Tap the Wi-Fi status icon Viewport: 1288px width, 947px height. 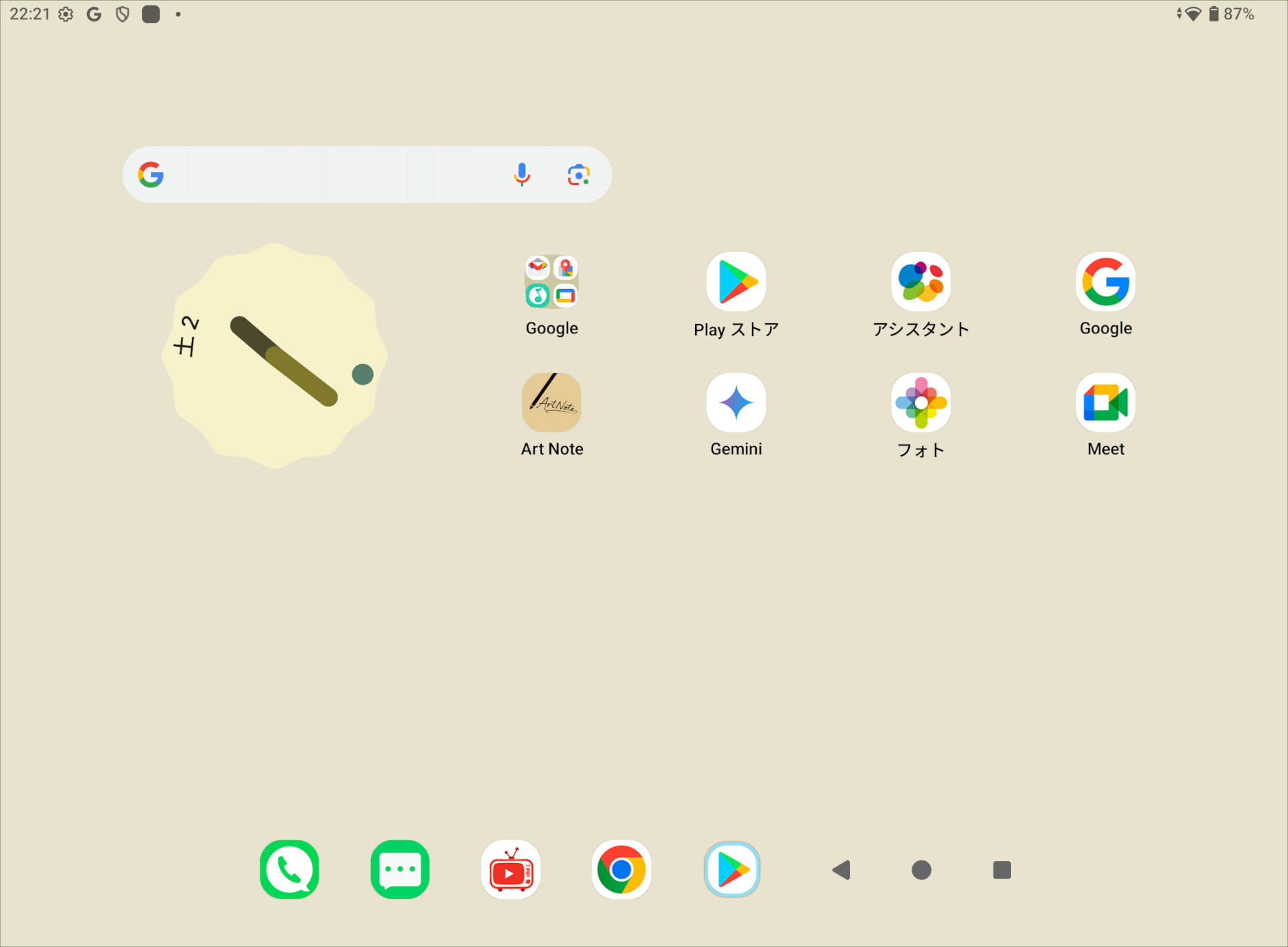pos(1193,14)
